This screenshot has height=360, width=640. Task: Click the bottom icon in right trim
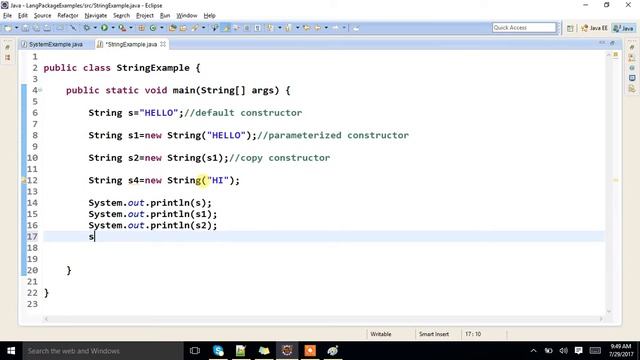(x=632, y=89)
